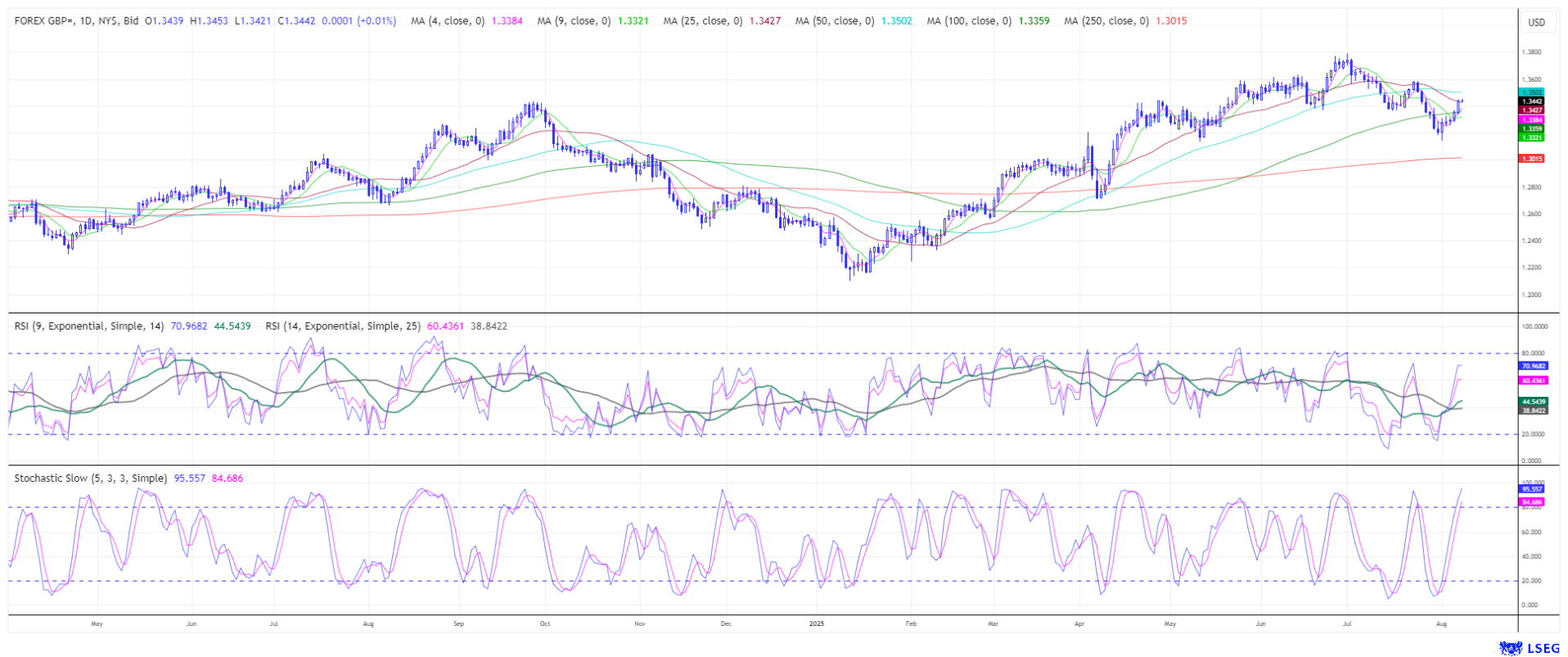
Task: Open the USD currency selector
Action: pyautogui.click(x=1536, y=22)
